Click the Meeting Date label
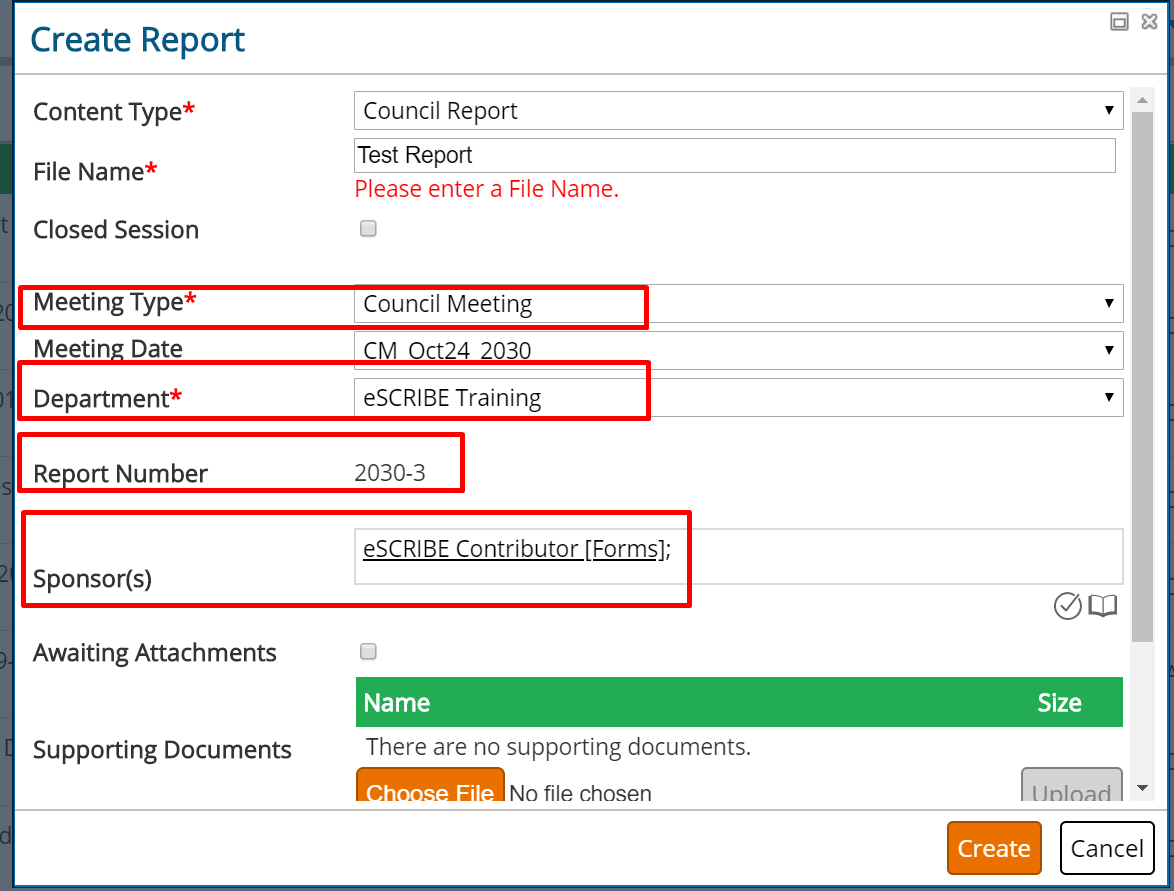The width and height of the screenshot is (1174, 891). pos(108,348)
